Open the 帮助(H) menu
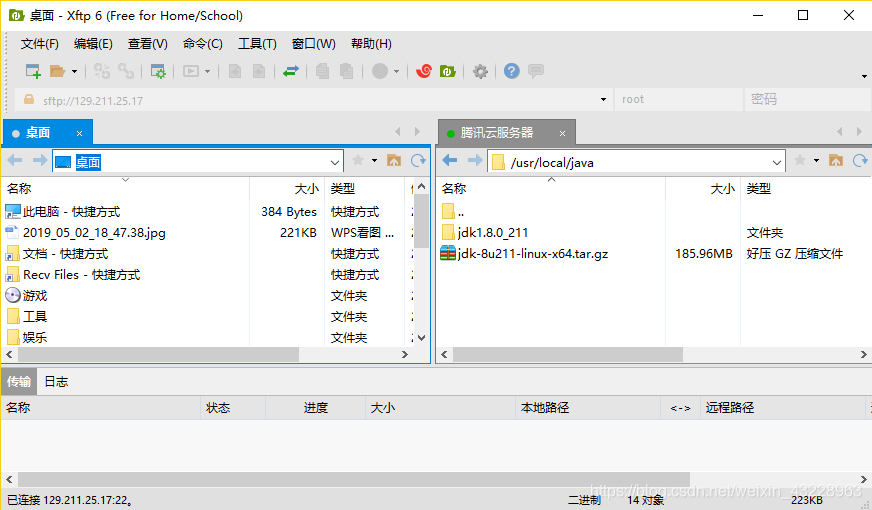This screenshot has height=510, width=872. [371, 43]
